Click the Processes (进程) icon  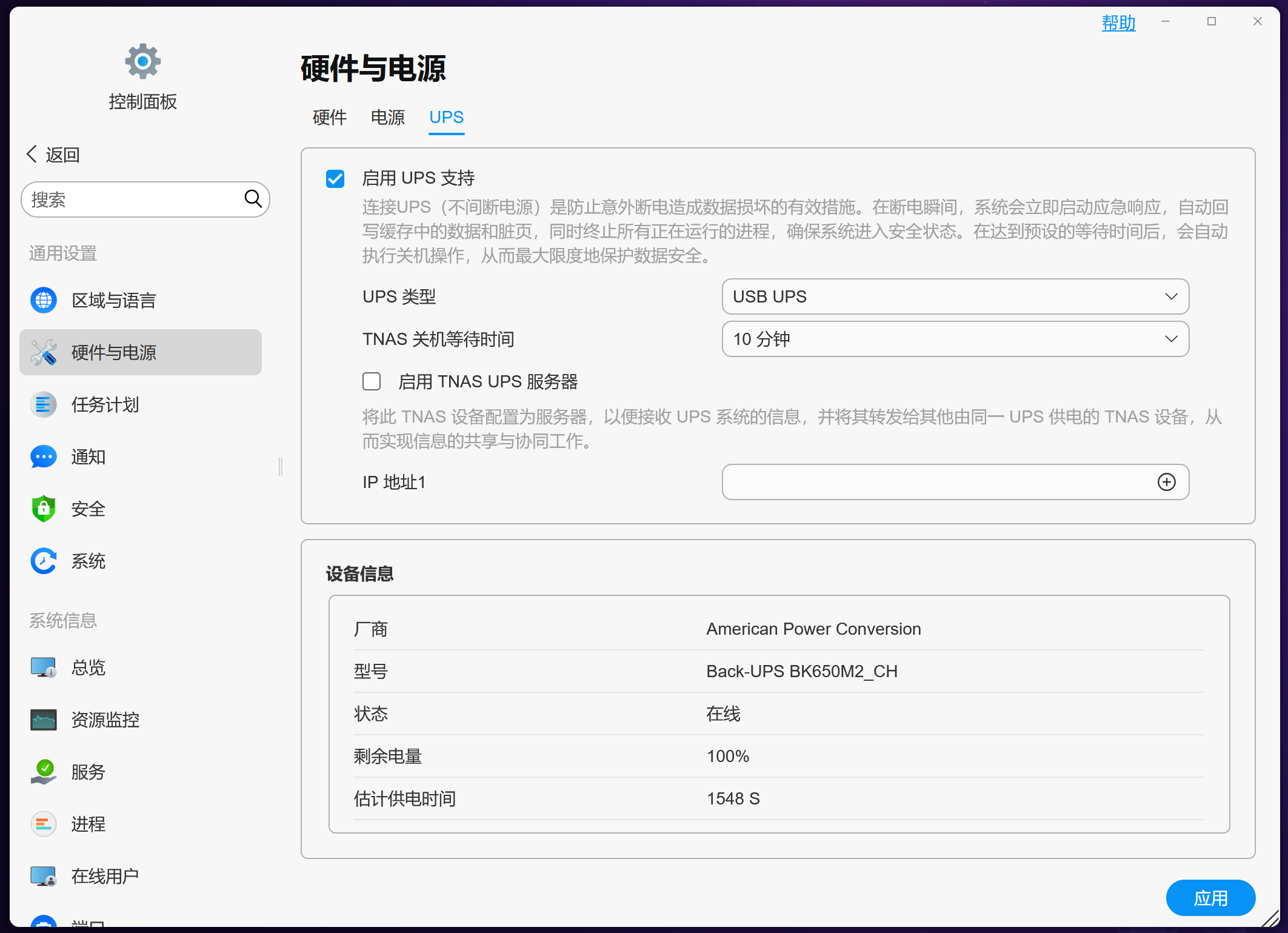[44, 824]
